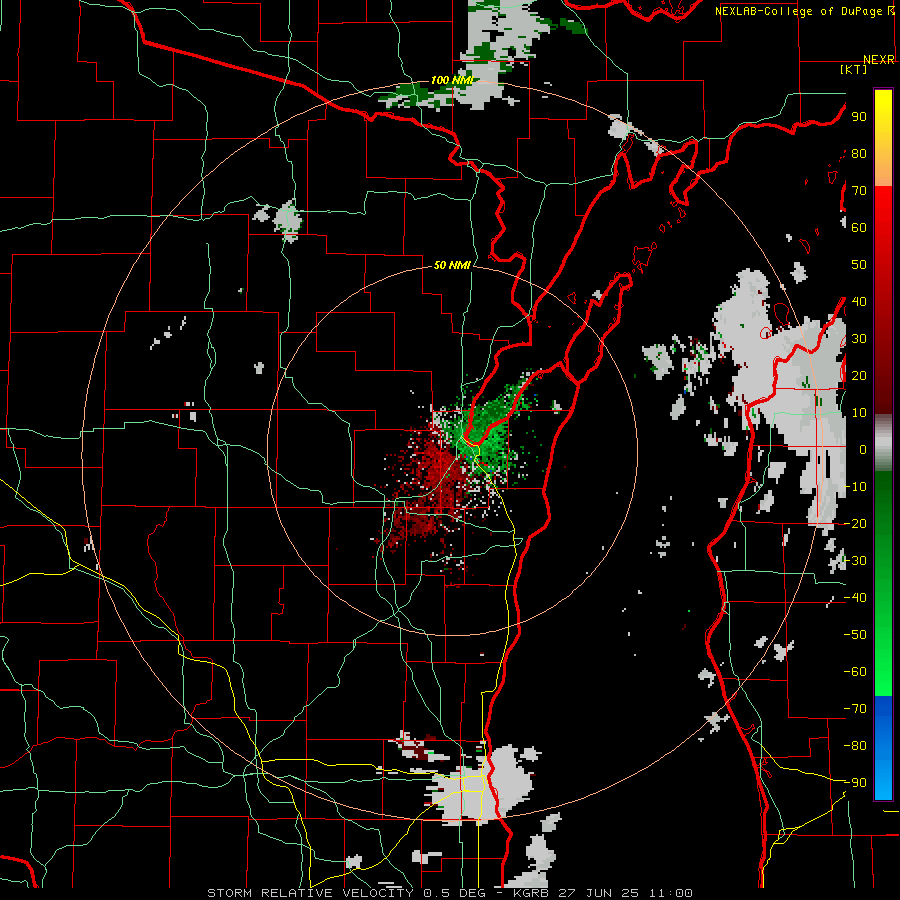The height and width of the screenshot is (900, 900).
Task: Click the -60 scale value
Action: (x=855, y=672)
